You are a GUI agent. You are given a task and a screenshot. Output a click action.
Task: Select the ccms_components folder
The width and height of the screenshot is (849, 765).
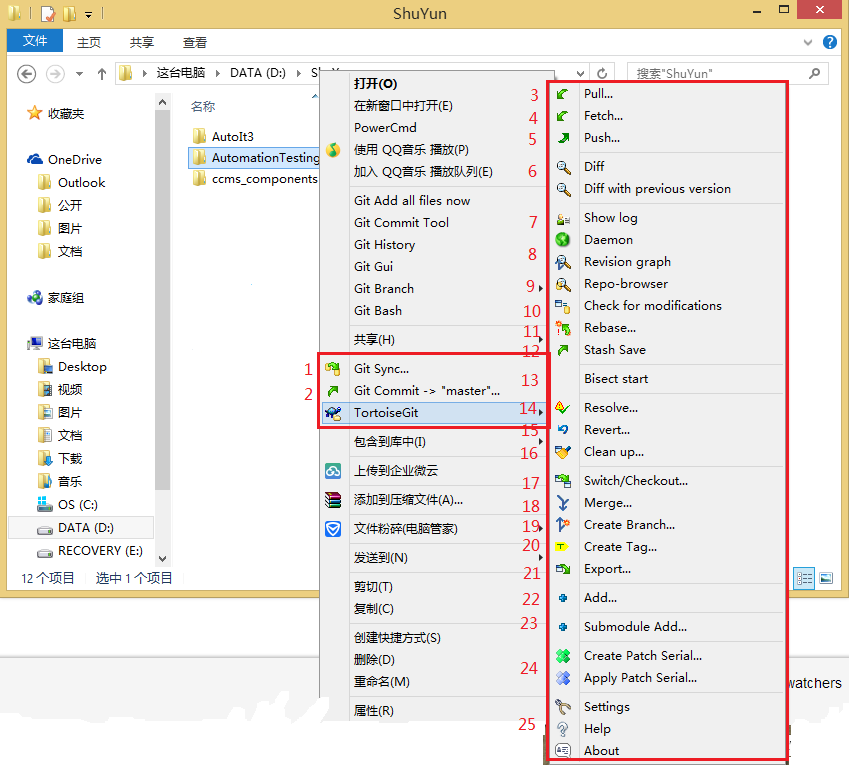click(x=255, y=179)
